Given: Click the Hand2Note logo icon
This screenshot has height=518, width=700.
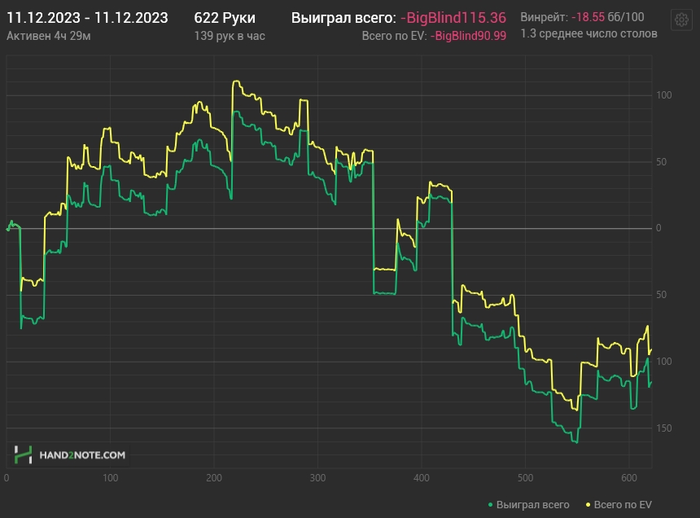Looking at the screenshot, I should [23, 455].
